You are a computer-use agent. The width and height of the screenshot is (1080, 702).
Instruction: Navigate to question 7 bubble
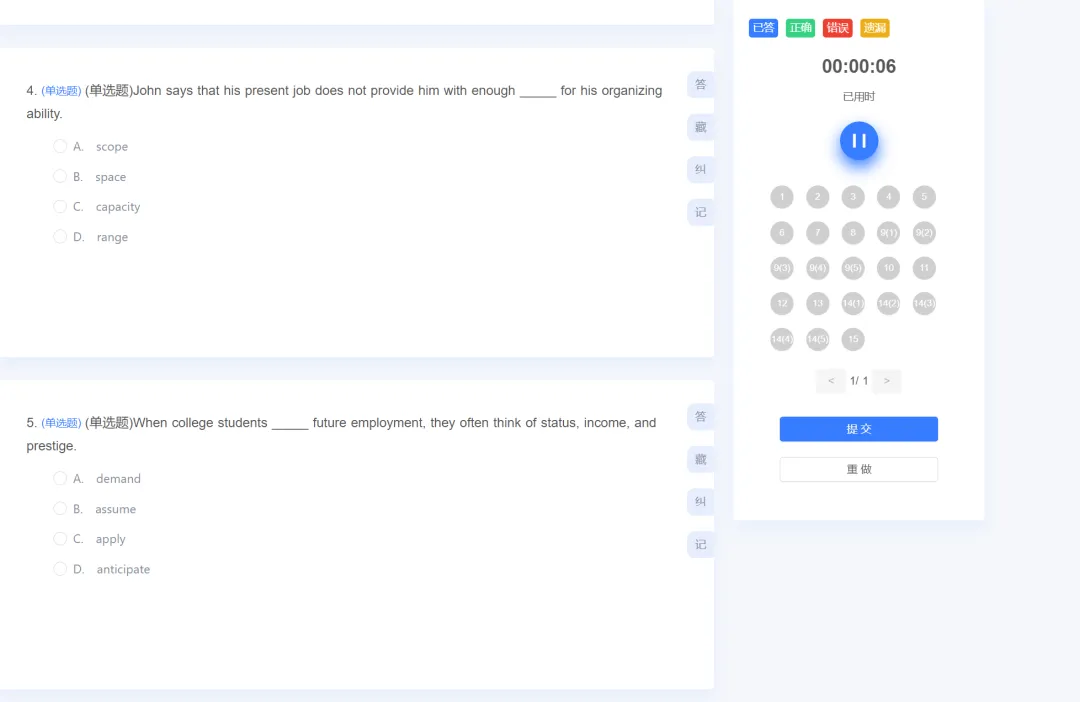(x=818, y=233)
